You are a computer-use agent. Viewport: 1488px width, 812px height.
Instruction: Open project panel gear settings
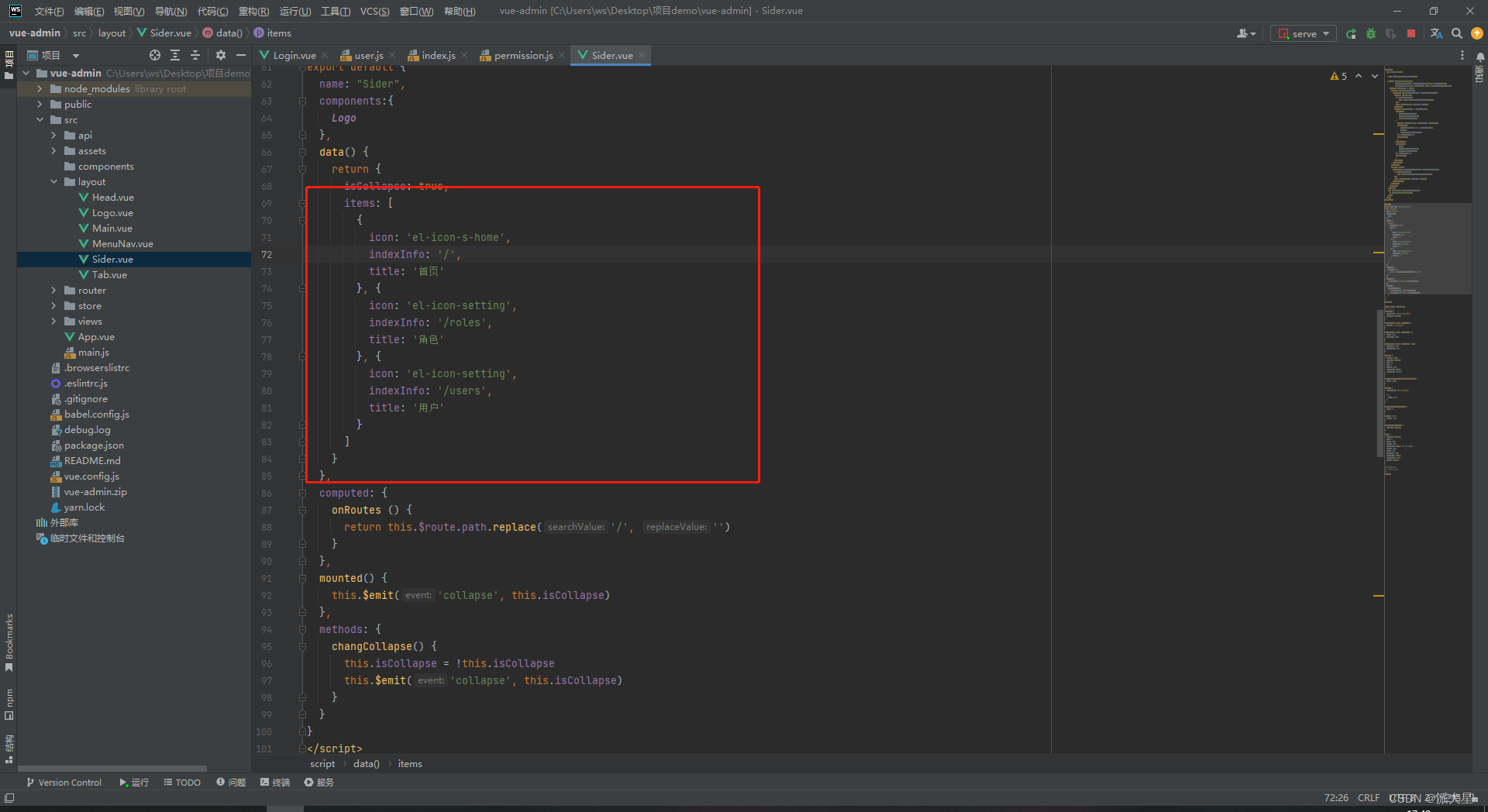pyautogui.click(x=221, y=55)
